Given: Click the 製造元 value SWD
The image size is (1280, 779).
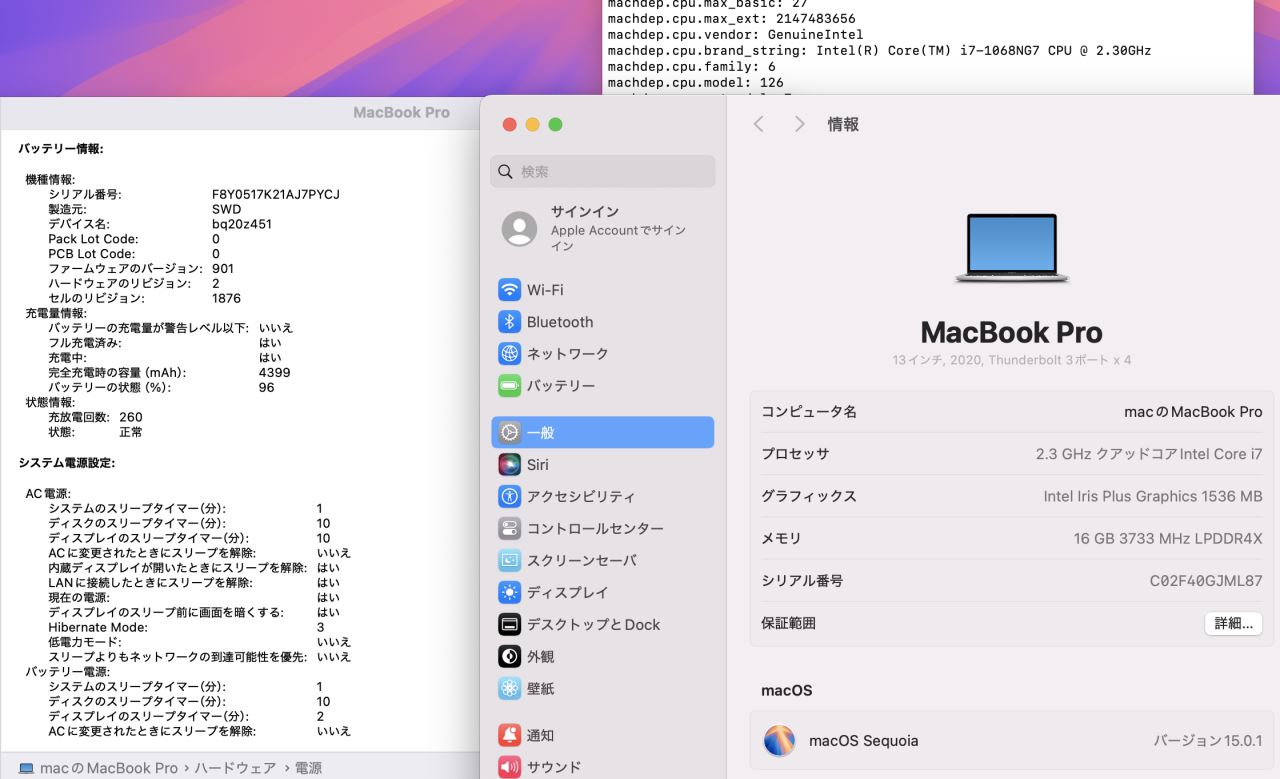Looking at the screenshot, I should [x=227, y=209].
